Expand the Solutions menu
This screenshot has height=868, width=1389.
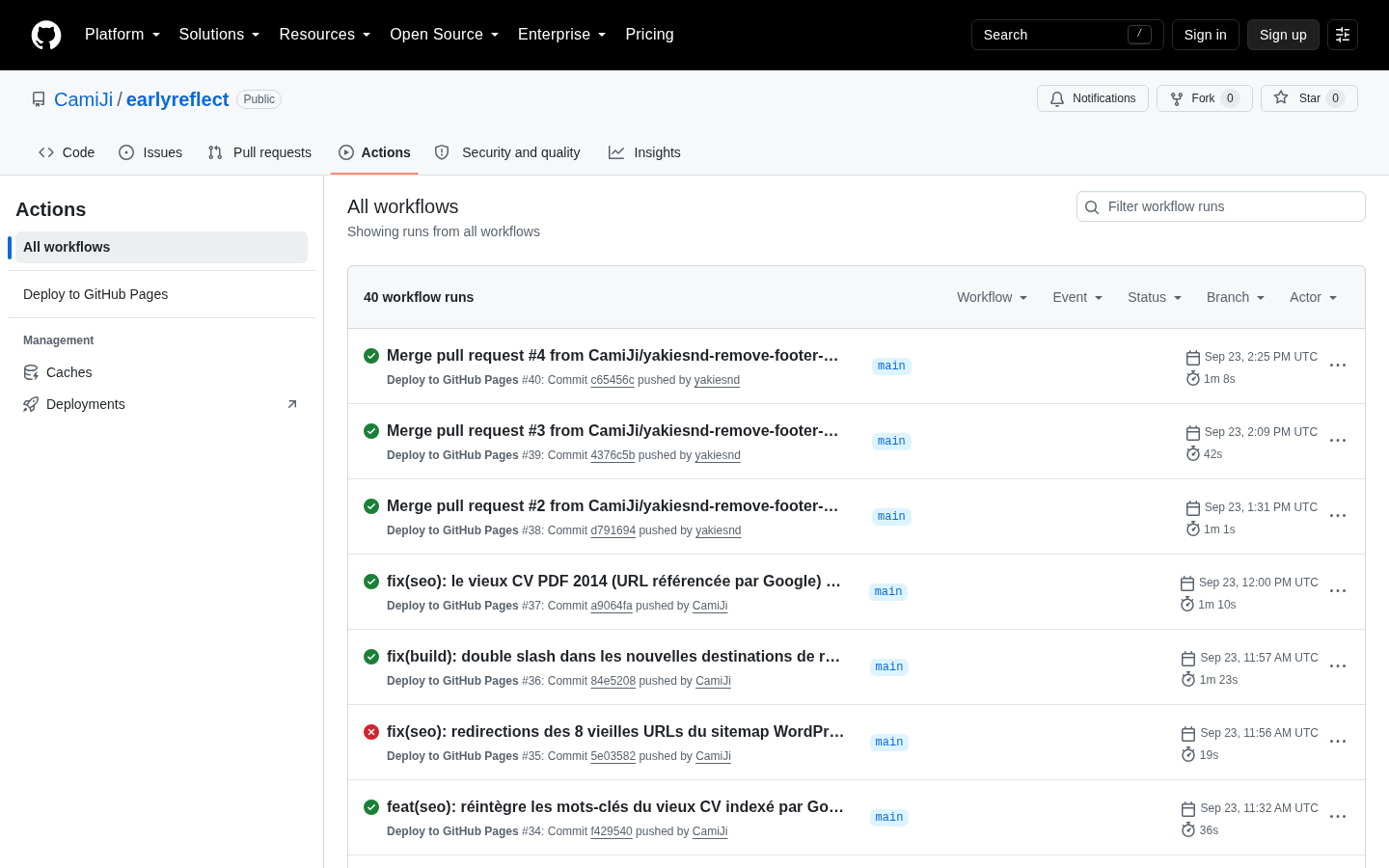pyautogui.click(x=220, y=35)
